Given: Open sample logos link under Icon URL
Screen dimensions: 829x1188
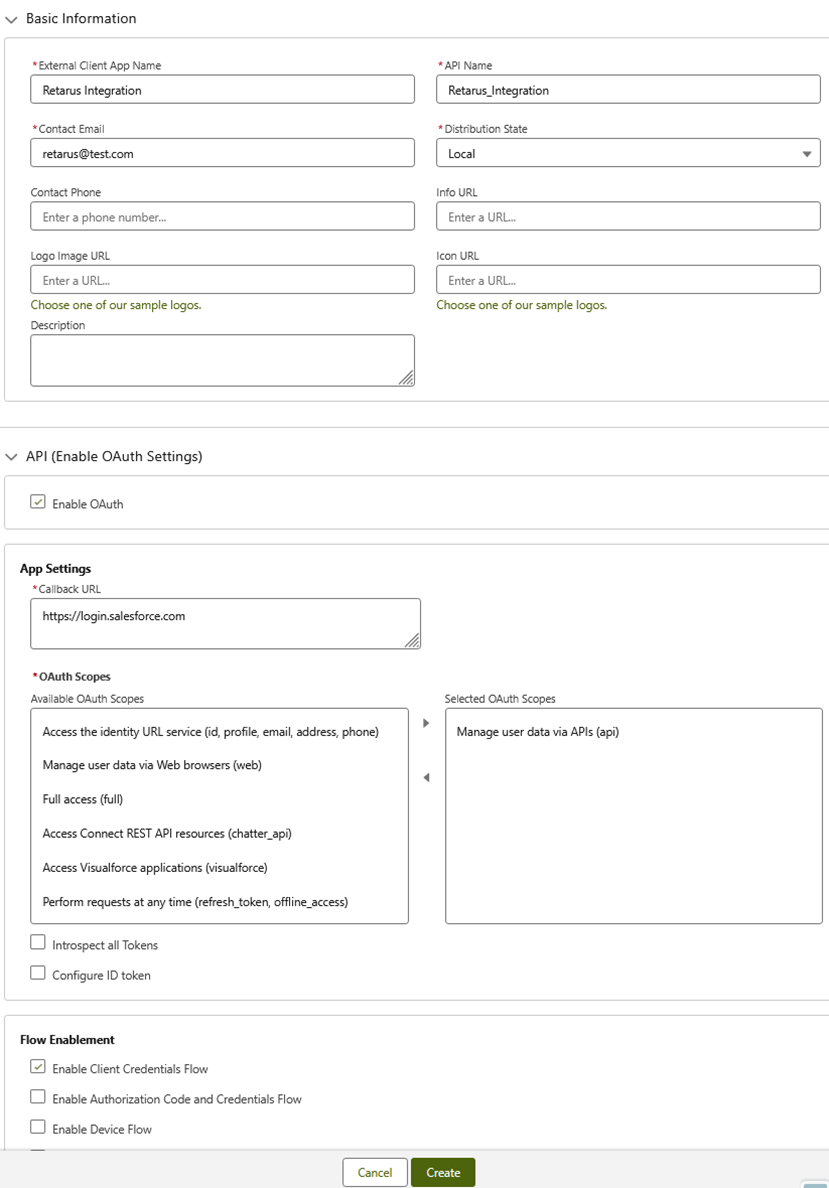Looking at the screenshot, I should (521, 305).
